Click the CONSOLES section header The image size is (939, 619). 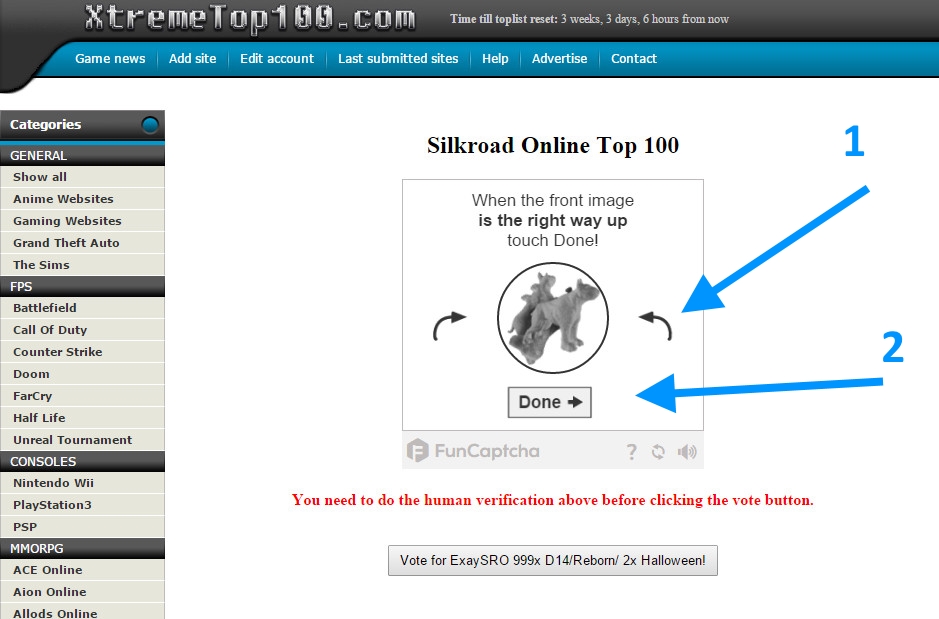click(x=83, y=462)
